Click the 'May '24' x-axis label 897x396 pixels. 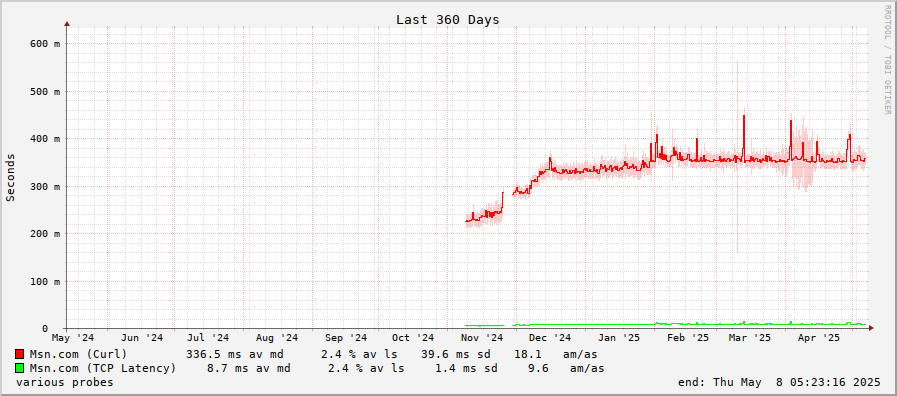click(x=73, y=338)
